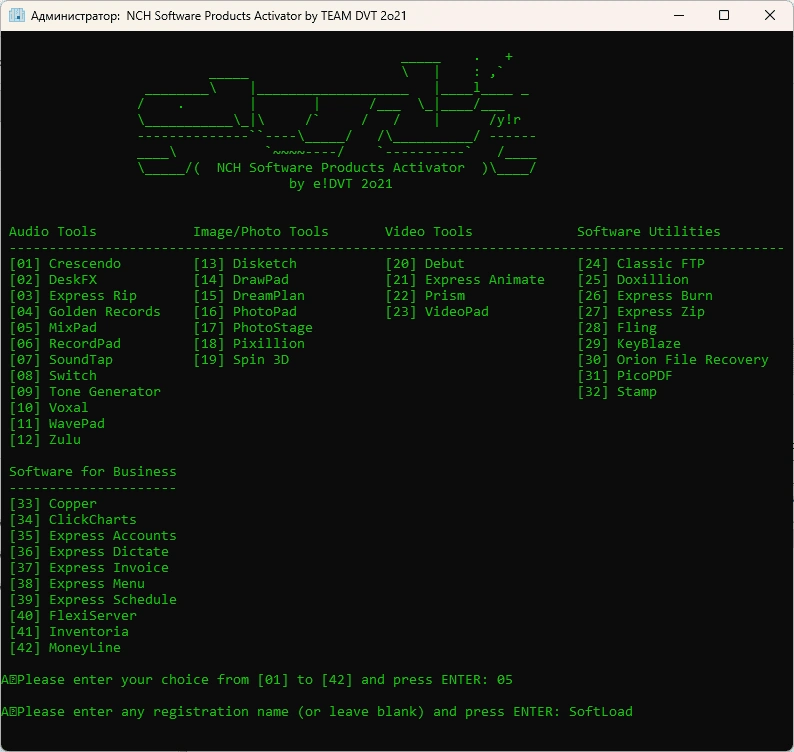794x752 pixels.
Task: Click the '[31] PicoPDF' entry
Action: 625,376
